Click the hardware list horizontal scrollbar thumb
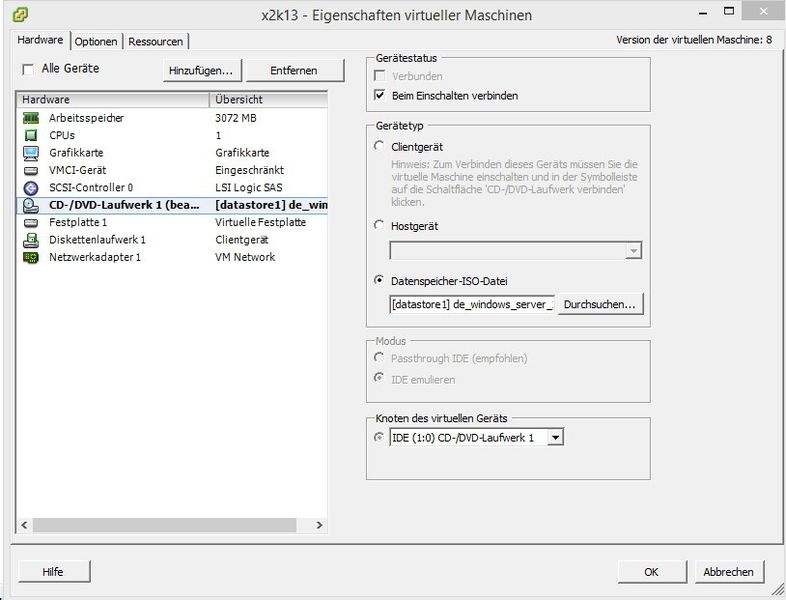Screen dimensions: 786x600 click(x=165, y=525)
